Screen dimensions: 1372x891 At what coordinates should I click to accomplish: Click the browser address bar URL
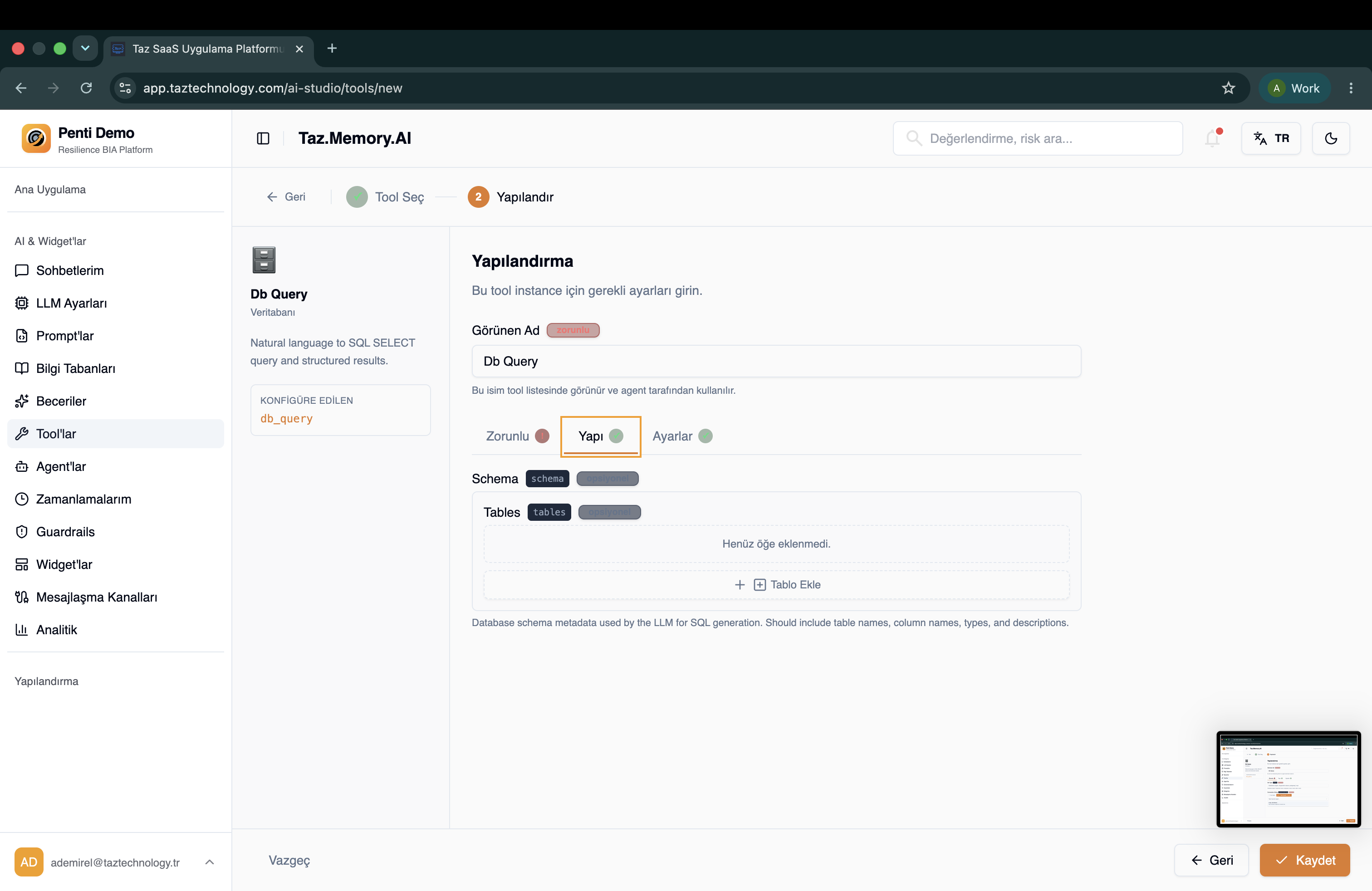(x=273, y=88)
